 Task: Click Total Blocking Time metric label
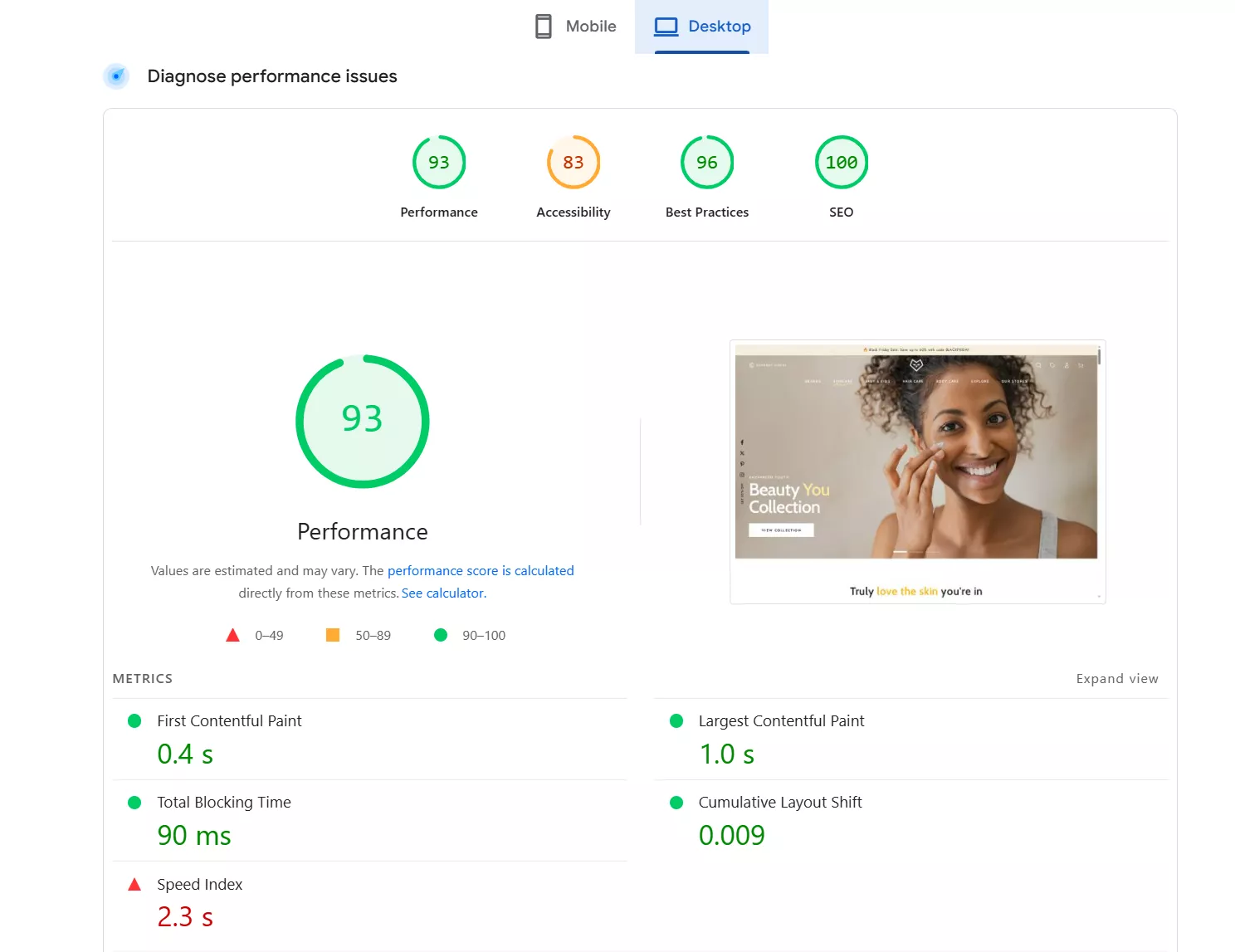point(224,803)
